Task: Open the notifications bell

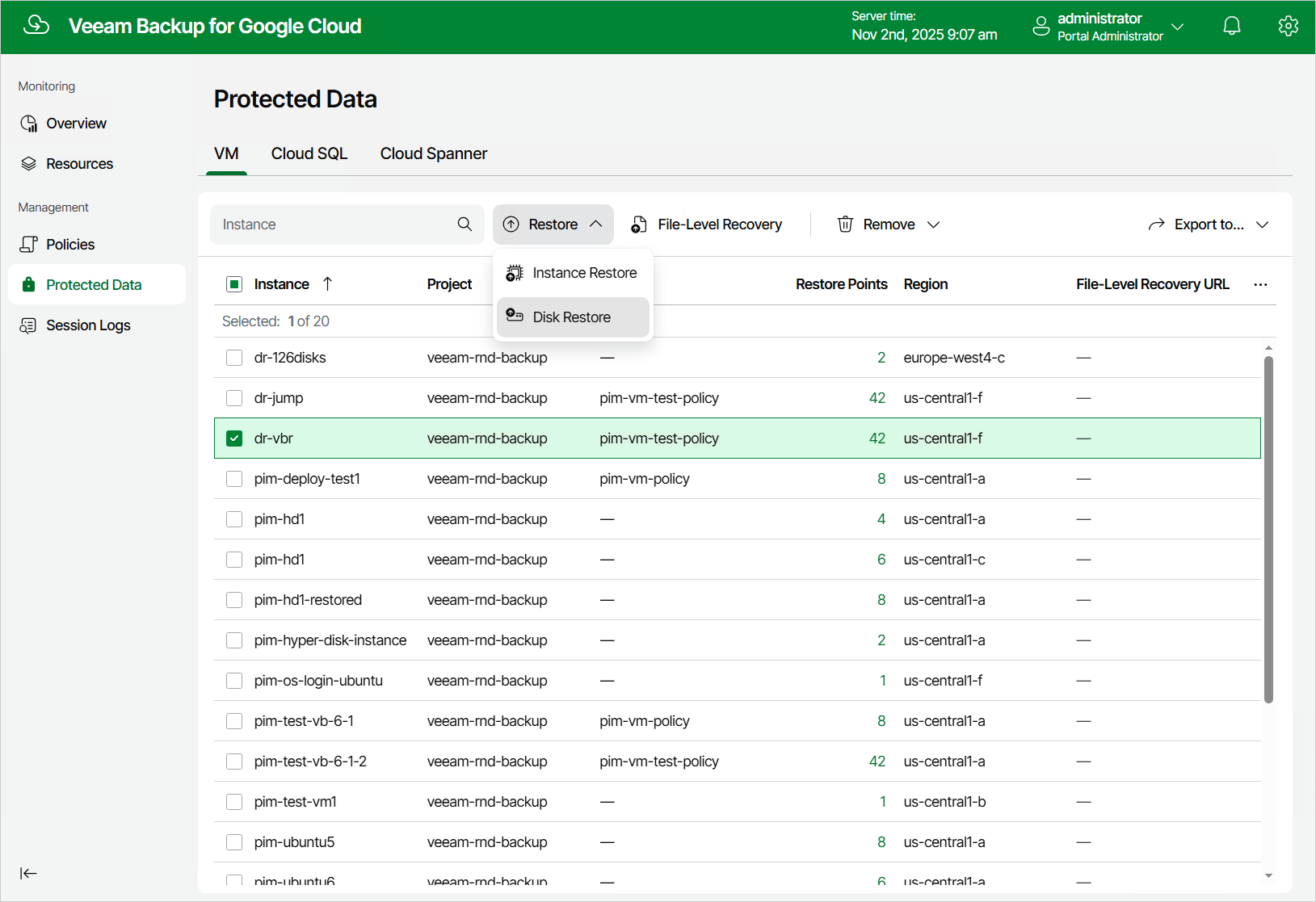Action: tap(1231, 26)
